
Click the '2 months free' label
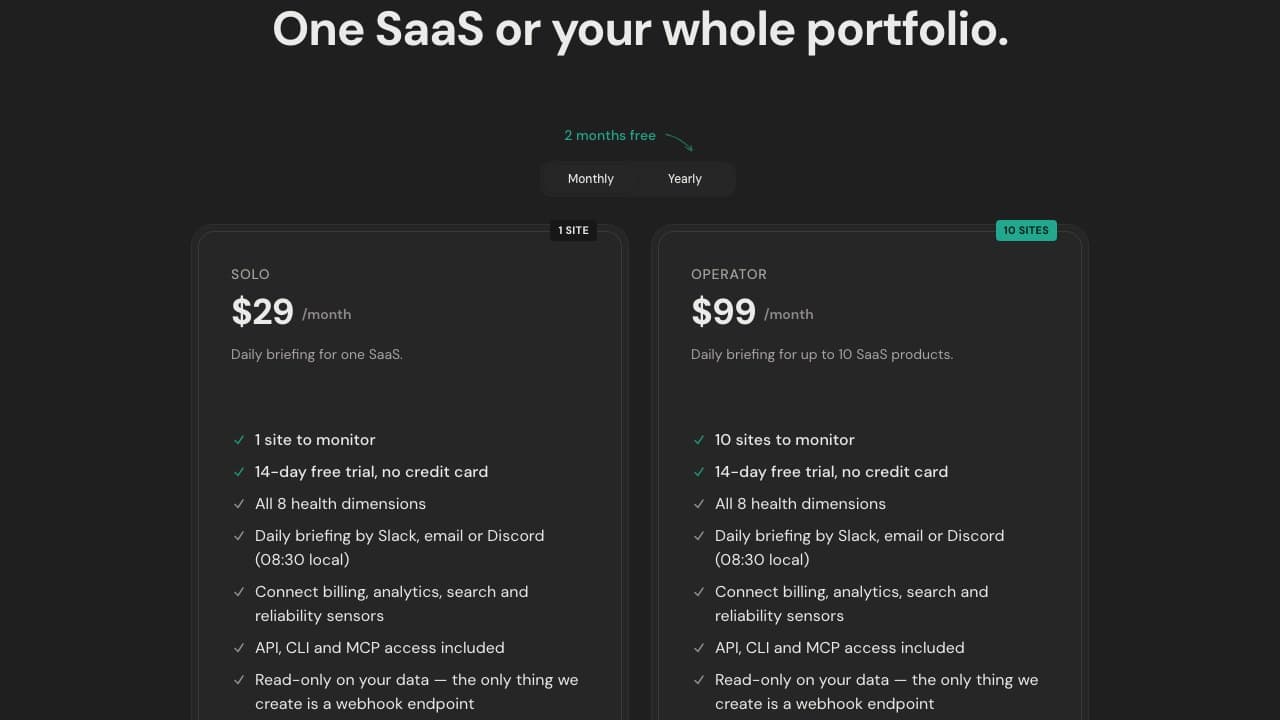(610, 135)
